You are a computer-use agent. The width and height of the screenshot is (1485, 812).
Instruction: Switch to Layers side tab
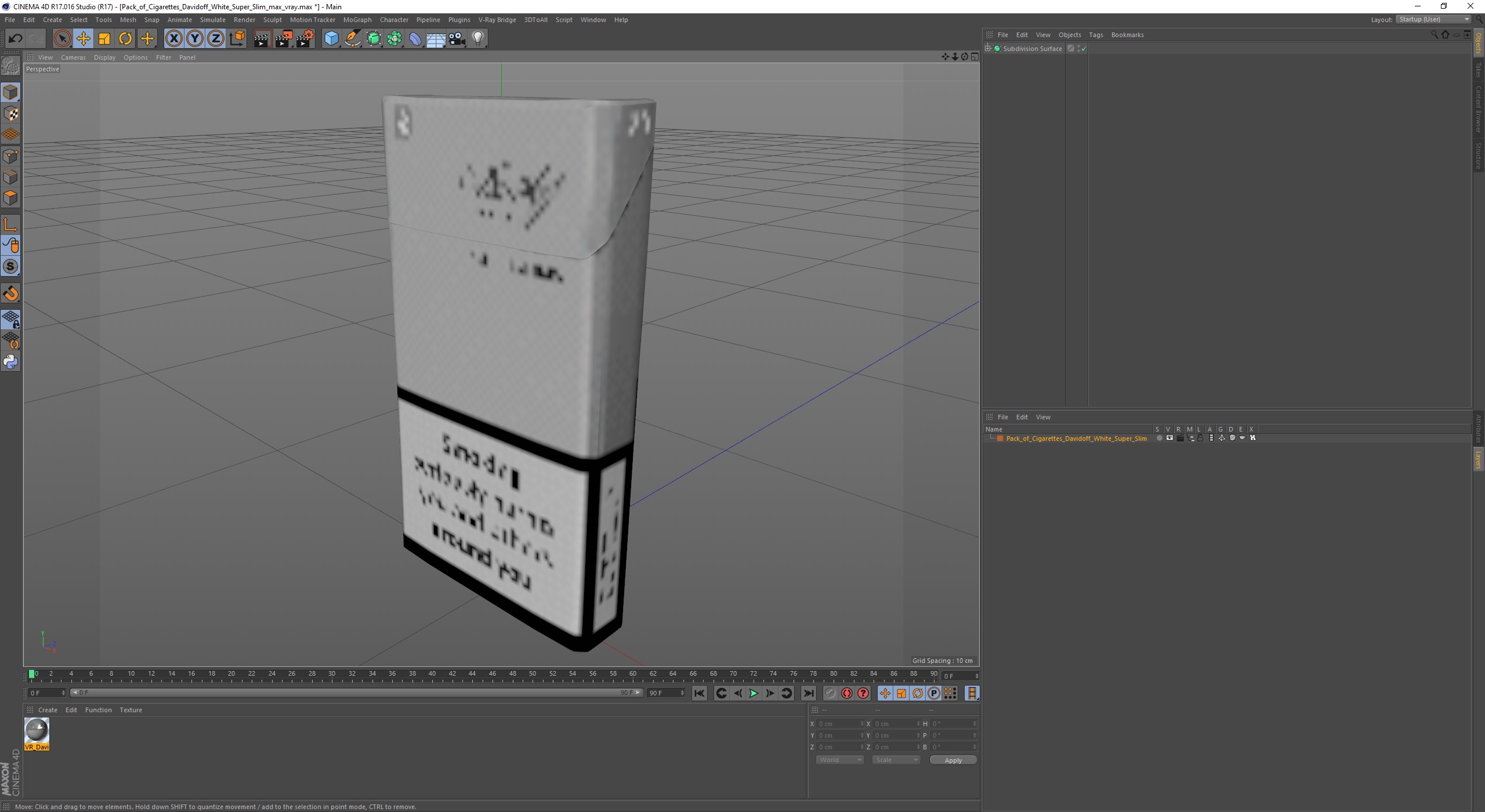pyautogui.click(x=1479, y=460)
